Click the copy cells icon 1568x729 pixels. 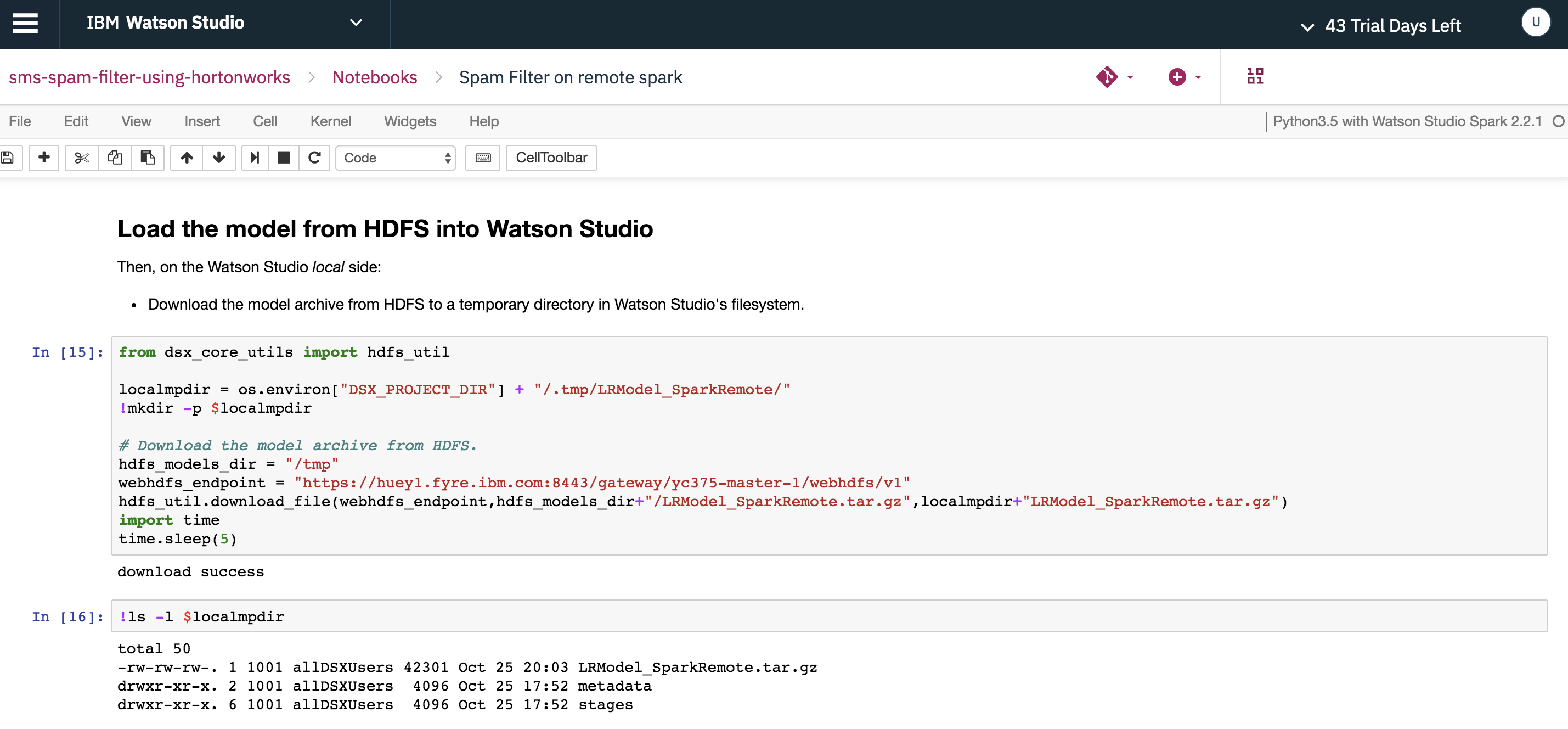115,158
